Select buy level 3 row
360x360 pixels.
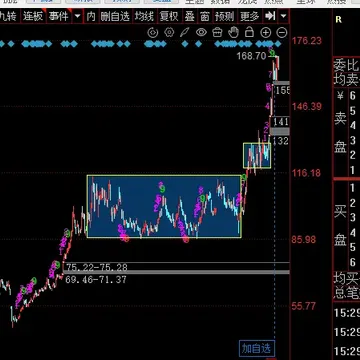point(352,217)
